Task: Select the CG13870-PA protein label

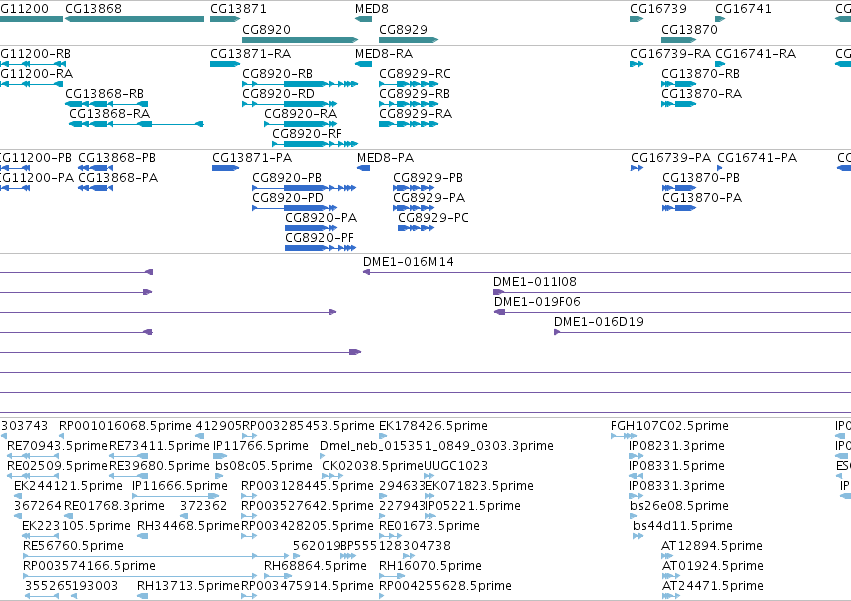Action: coord(702,198)
